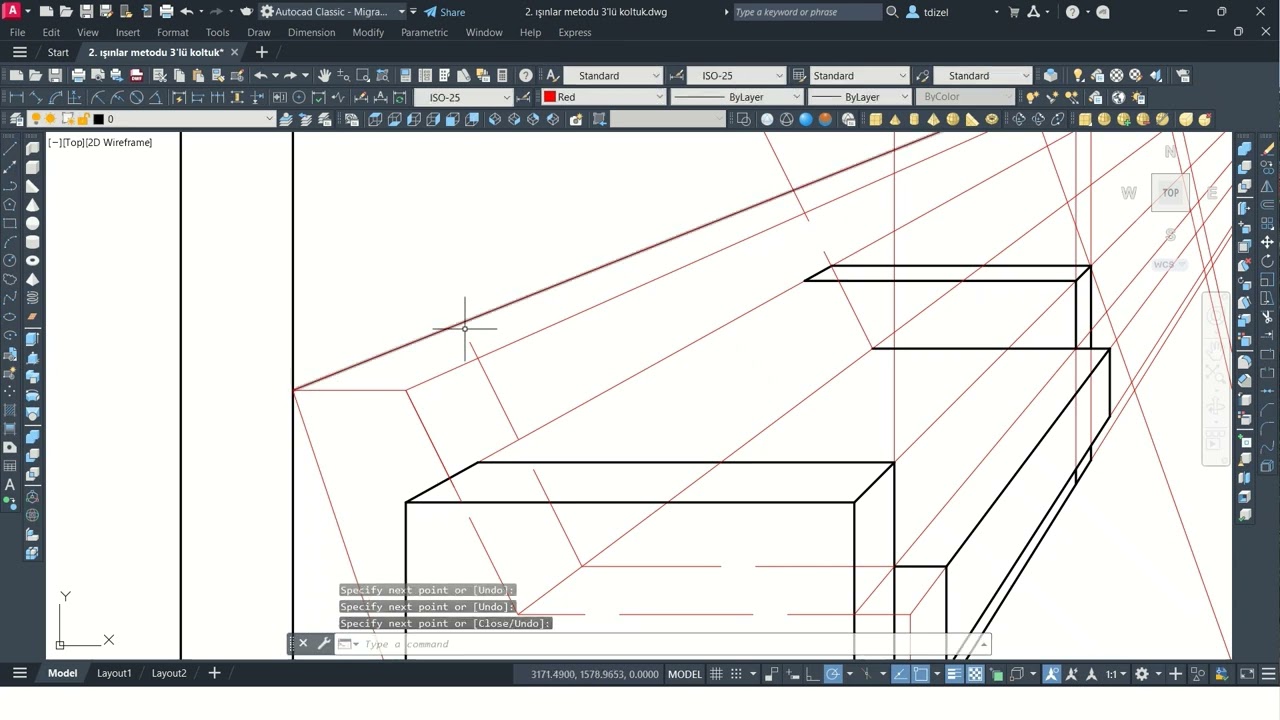Select the Linear dimension tool

16,97
